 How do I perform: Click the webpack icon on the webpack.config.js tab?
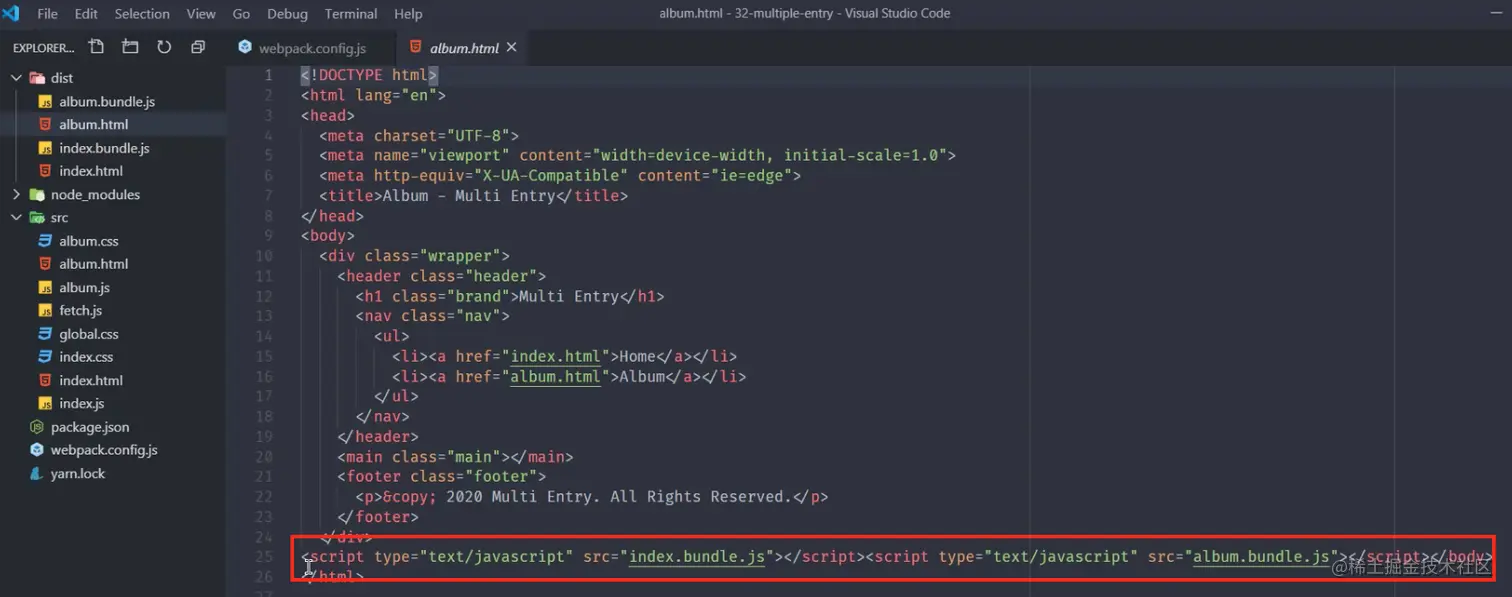coord(245,47)
